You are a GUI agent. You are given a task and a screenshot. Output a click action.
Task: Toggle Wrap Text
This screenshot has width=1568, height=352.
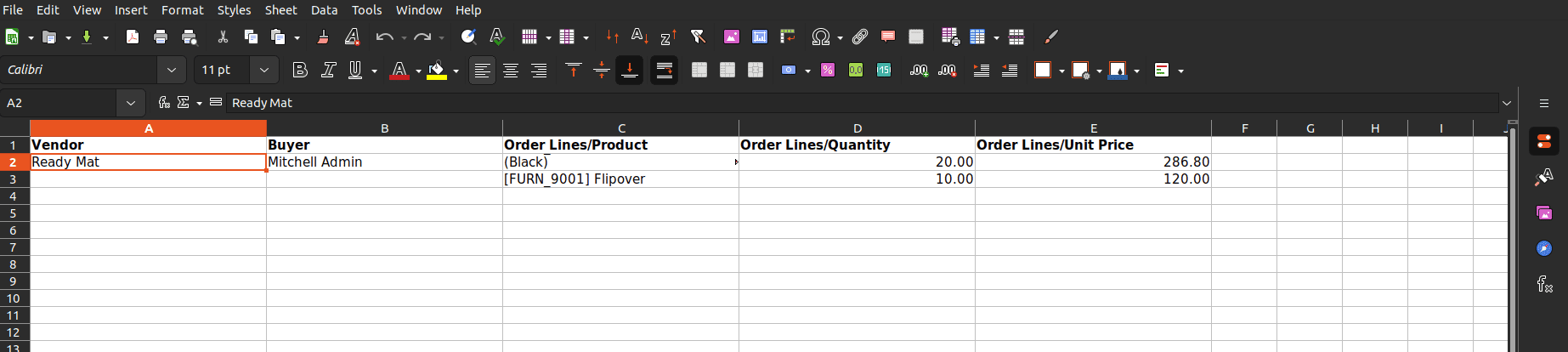pos(664,70)
